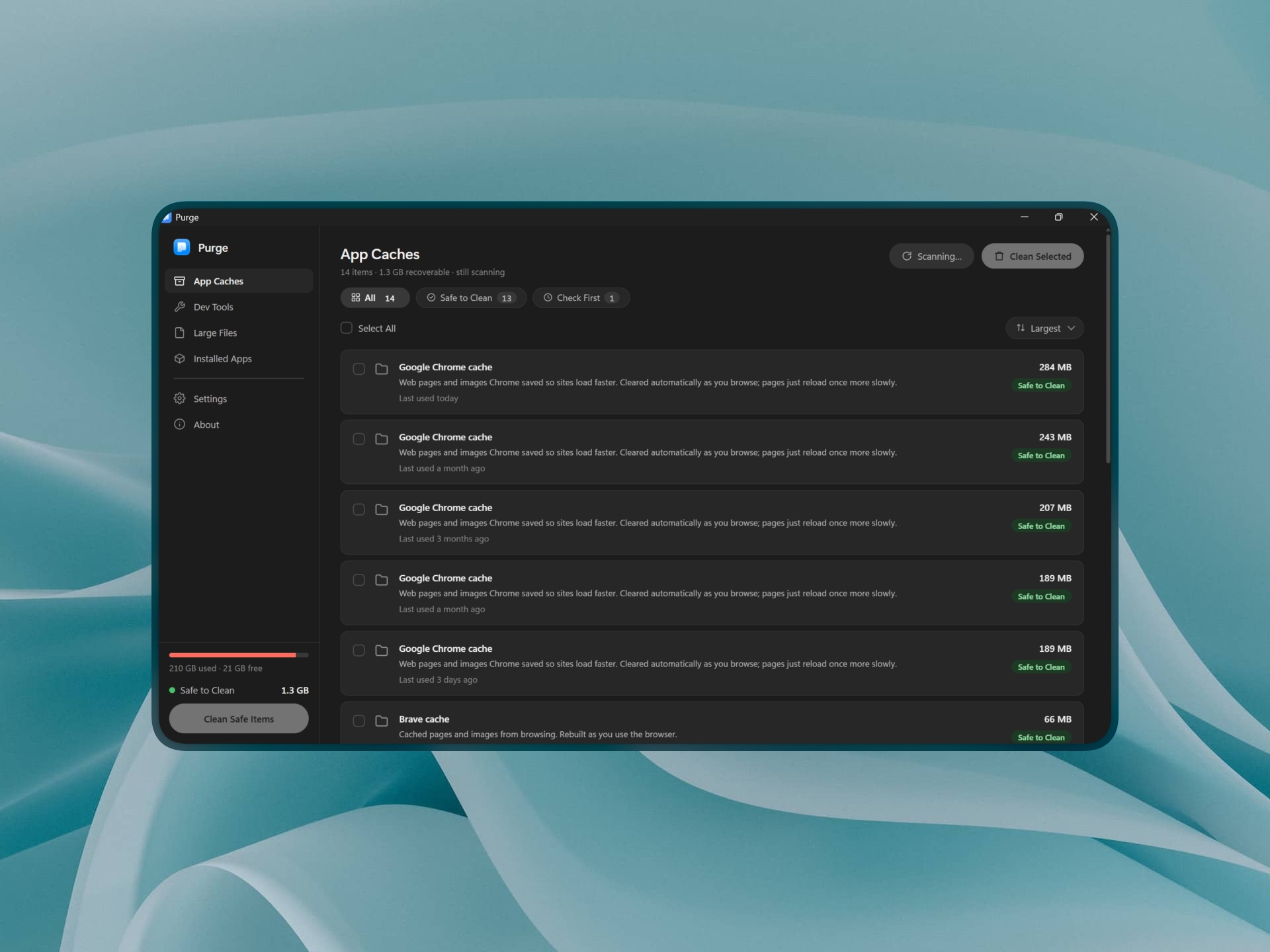The width and height of the screenshot is (1270, 952).
Task: Click the 'App Caches' page heading
Action: pyautogui.click(x=380, y=254)
